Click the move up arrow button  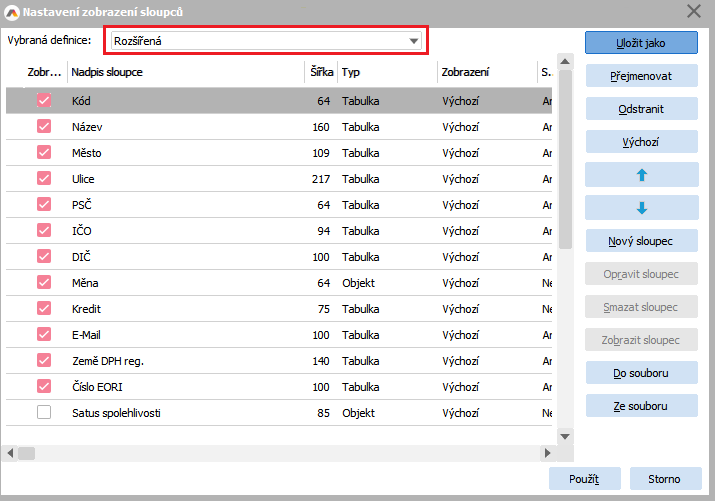641,174
